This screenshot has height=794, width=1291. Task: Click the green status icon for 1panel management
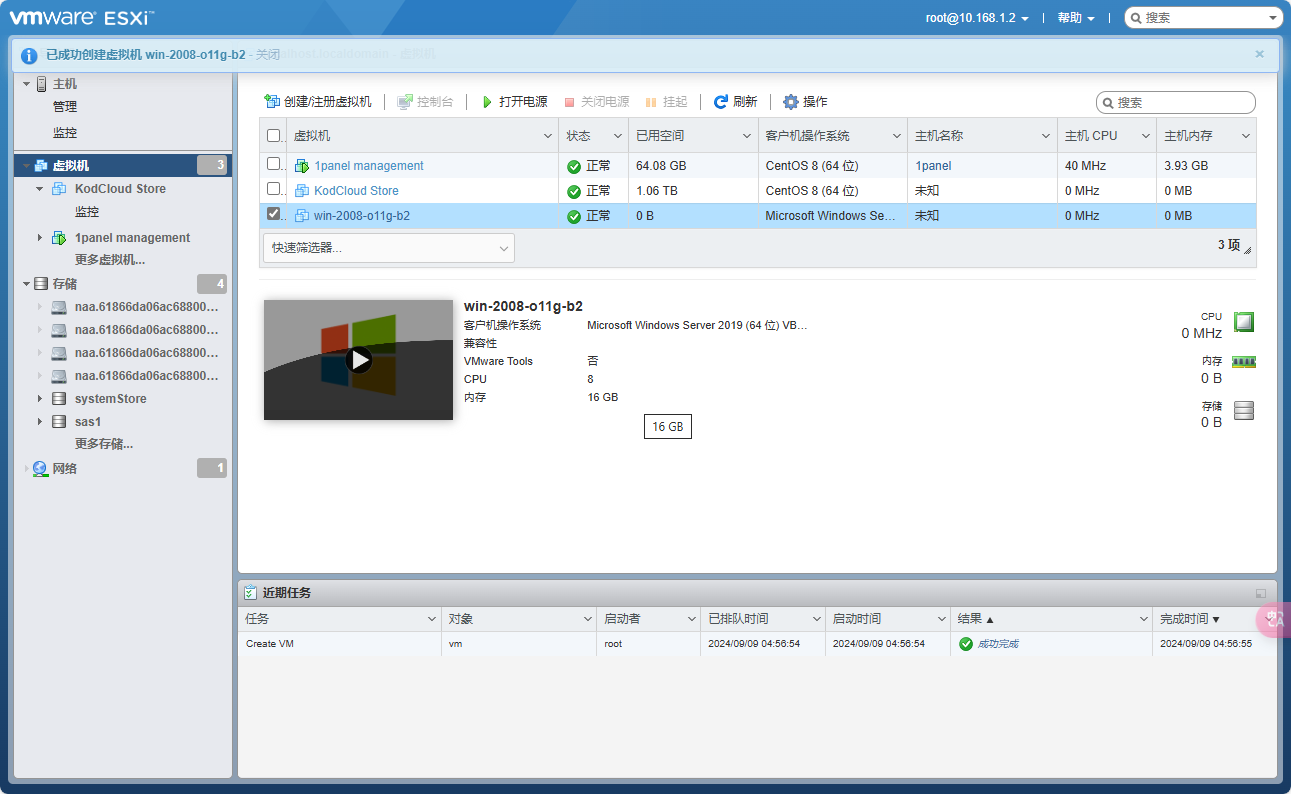click(574, 166)
